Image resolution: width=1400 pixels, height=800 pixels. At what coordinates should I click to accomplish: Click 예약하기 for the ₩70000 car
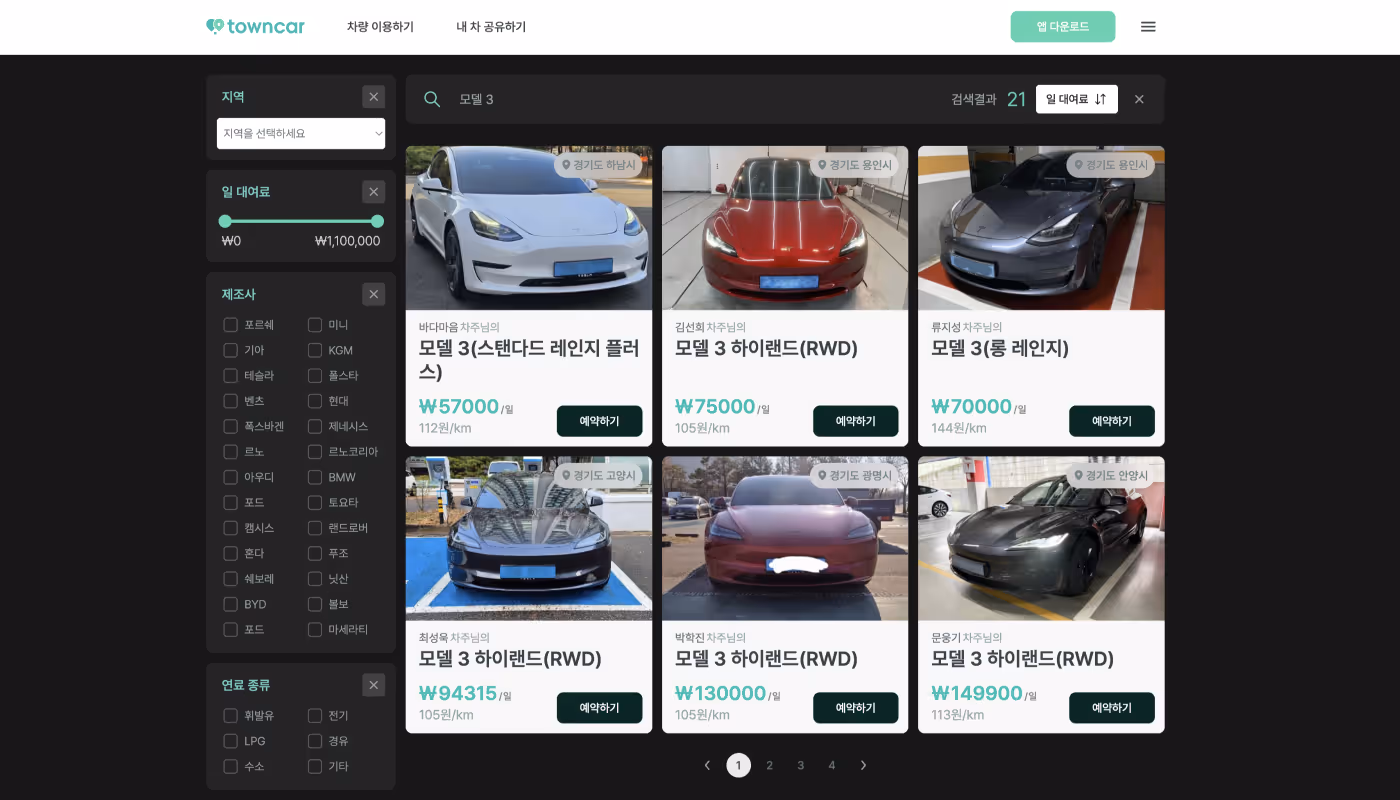1112,421
